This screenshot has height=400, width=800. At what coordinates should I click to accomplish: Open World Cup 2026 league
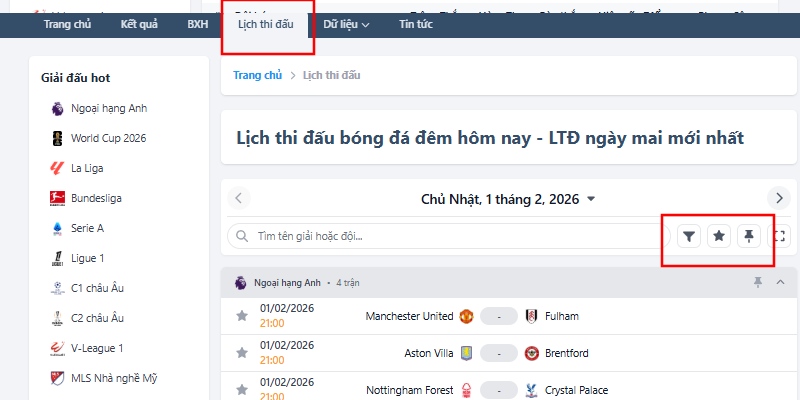[x=108, y=138]
